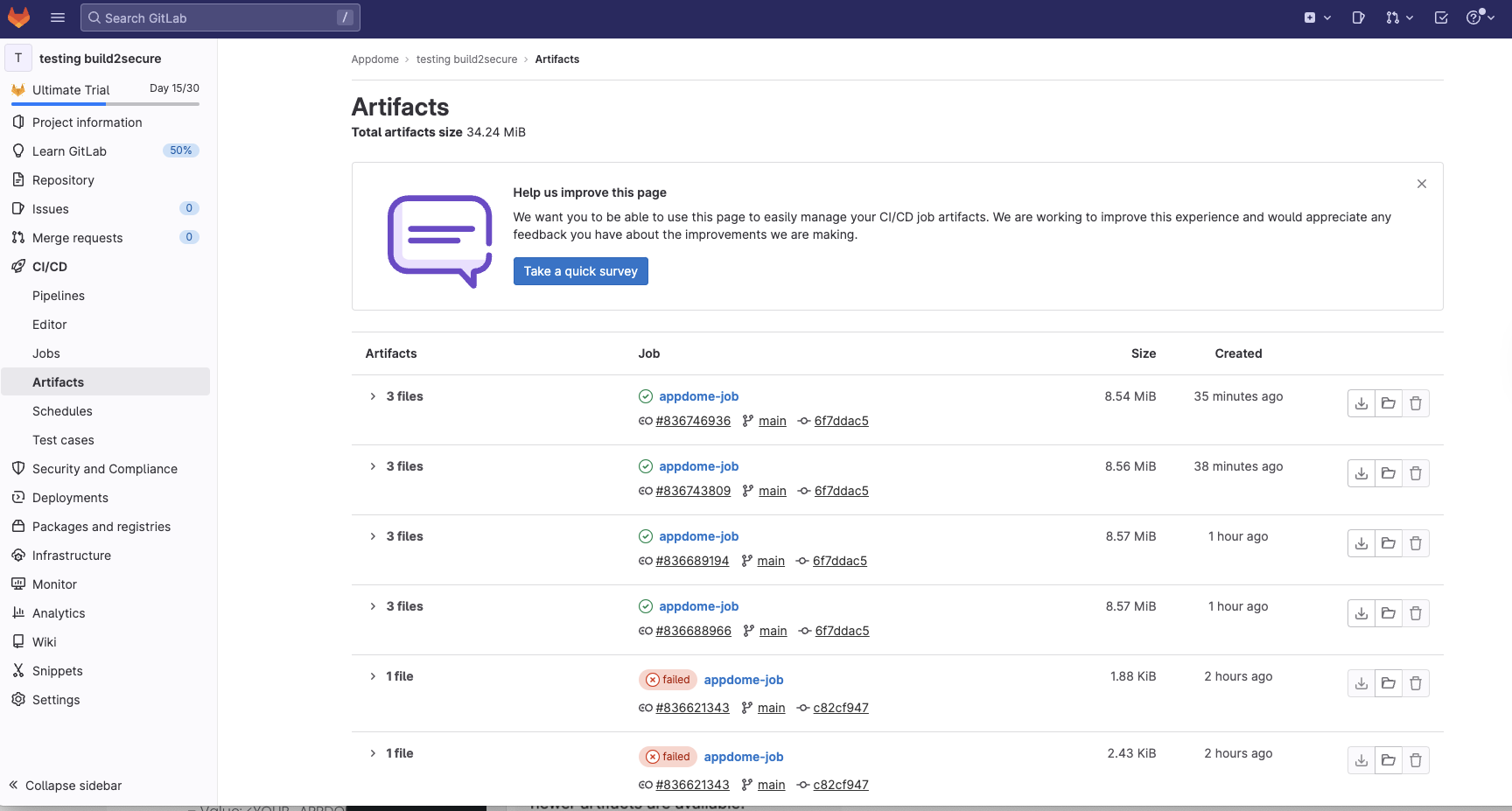
Task: Click the Take a quick survey button
Action: coord(580,271)
